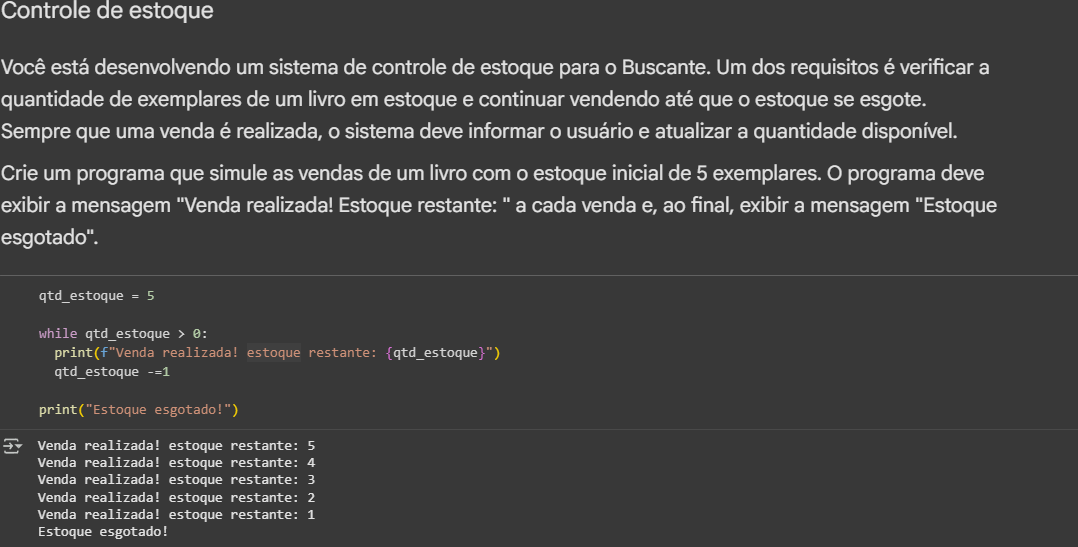Click the cell output actions icon

coord(12,446)
